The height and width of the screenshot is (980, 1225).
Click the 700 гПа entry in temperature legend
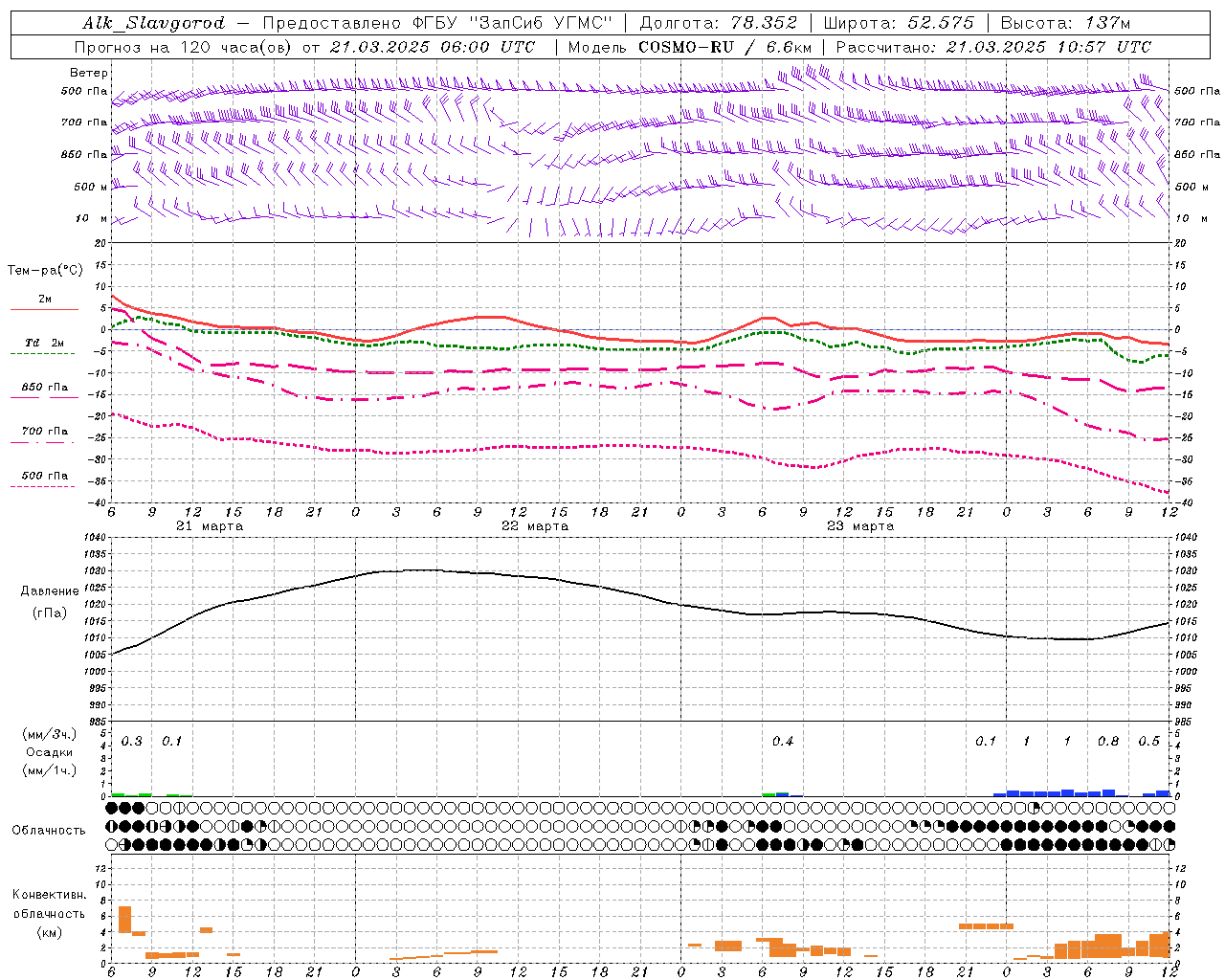click(x=45, y=432)
